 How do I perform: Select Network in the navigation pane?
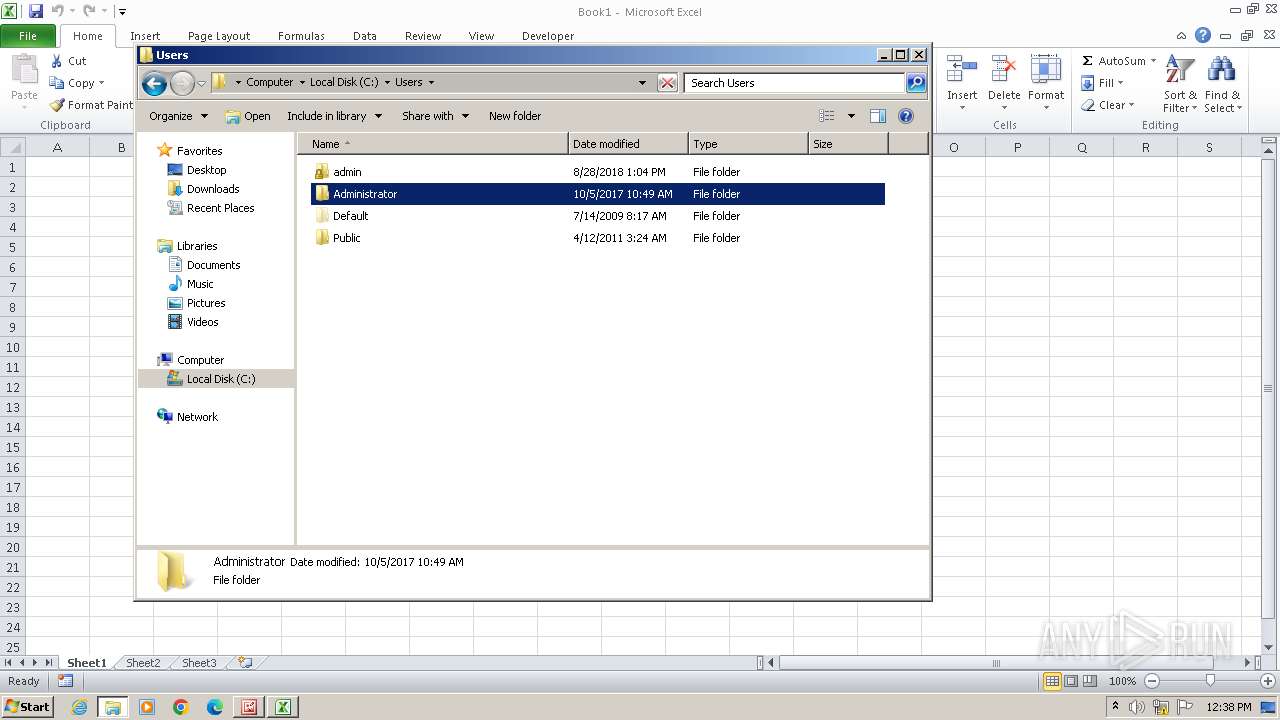pyautogui.click(x=197, y=417)
